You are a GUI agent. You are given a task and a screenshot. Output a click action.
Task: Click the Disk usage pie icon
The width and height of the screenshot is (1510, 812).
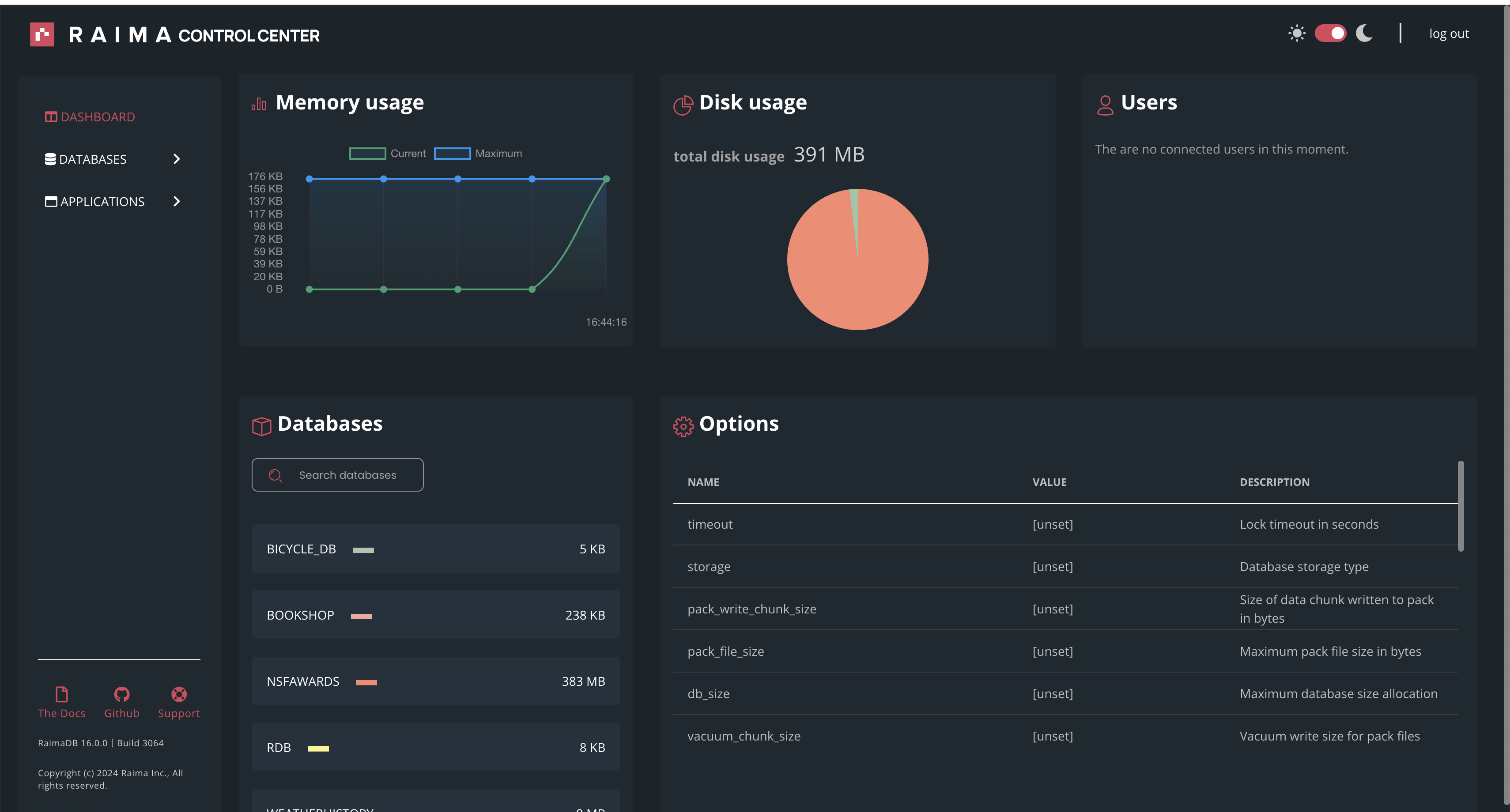click(x=683, y=105)
